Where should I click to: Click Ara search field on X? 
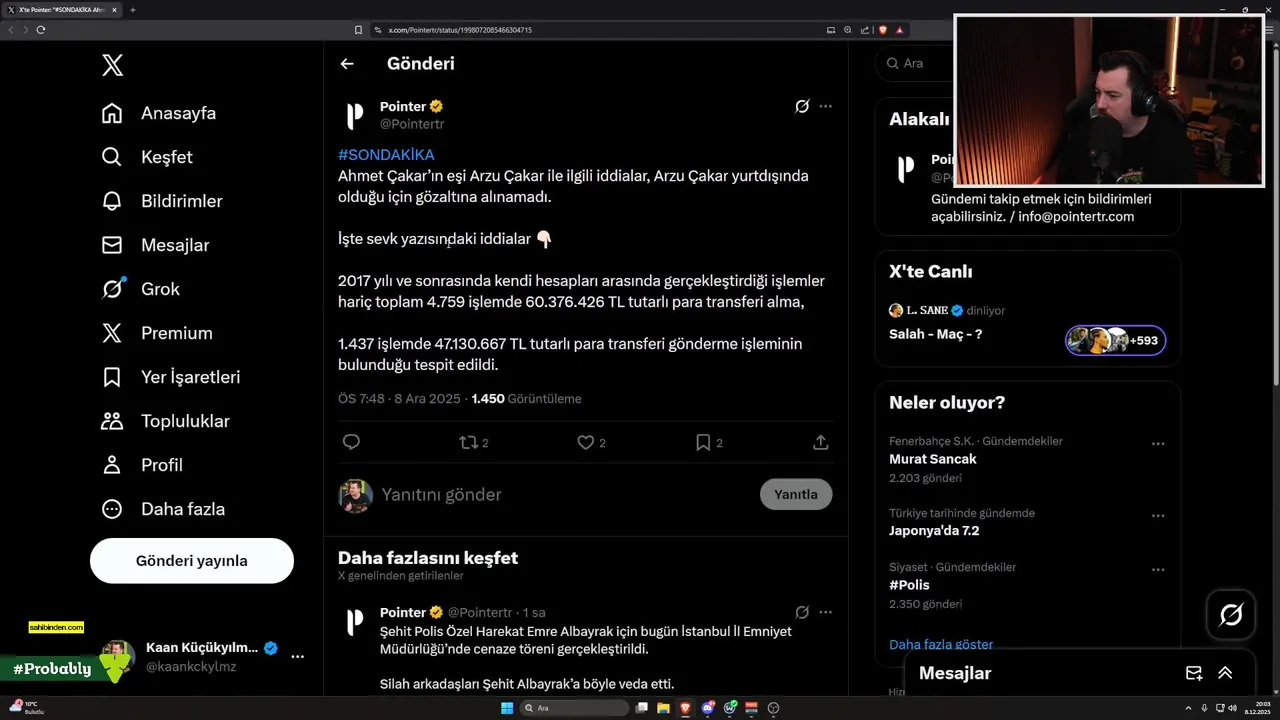[915, 63]
